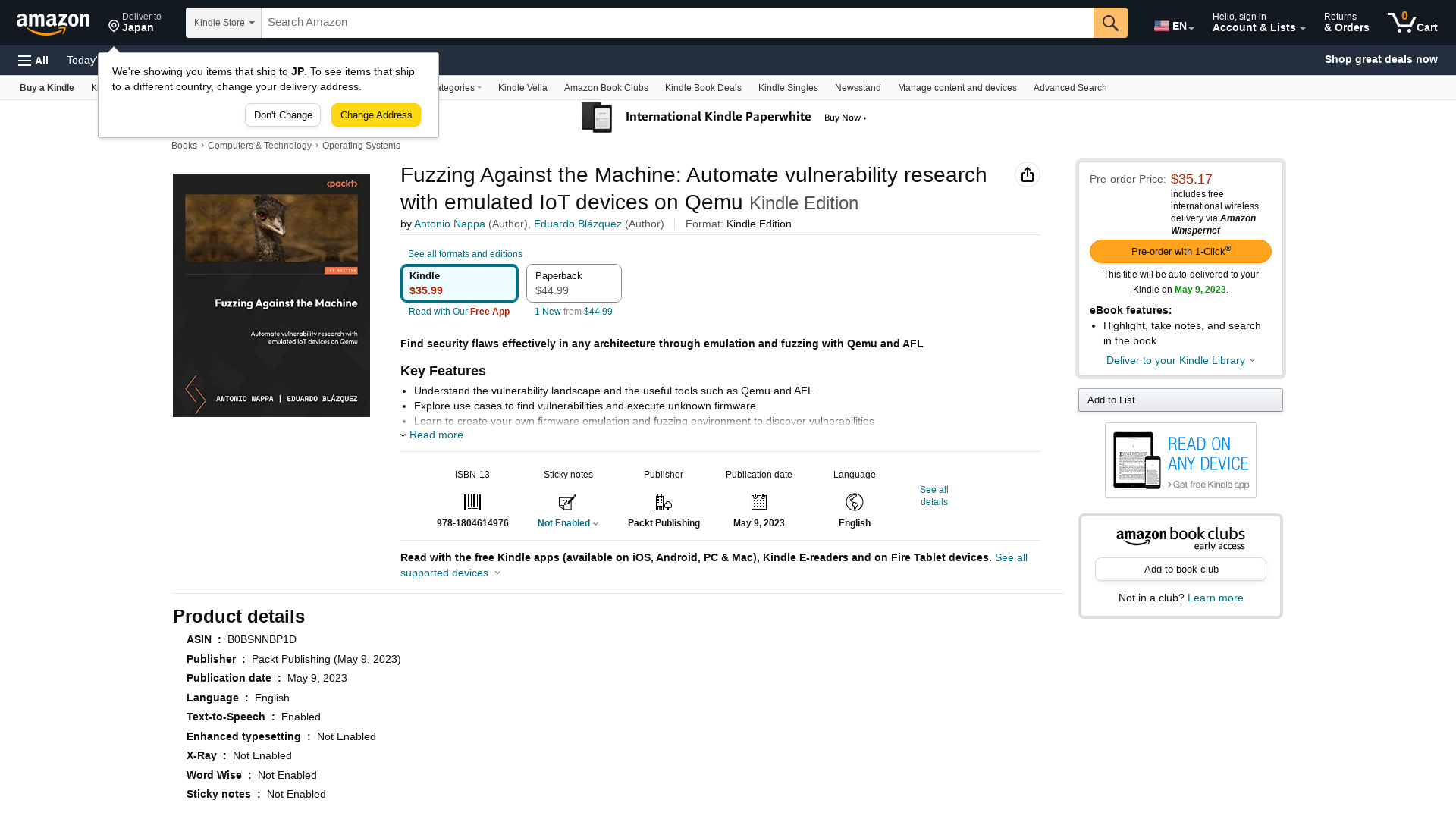Open Amazon Book Clubs menu item

pos(606,88)
